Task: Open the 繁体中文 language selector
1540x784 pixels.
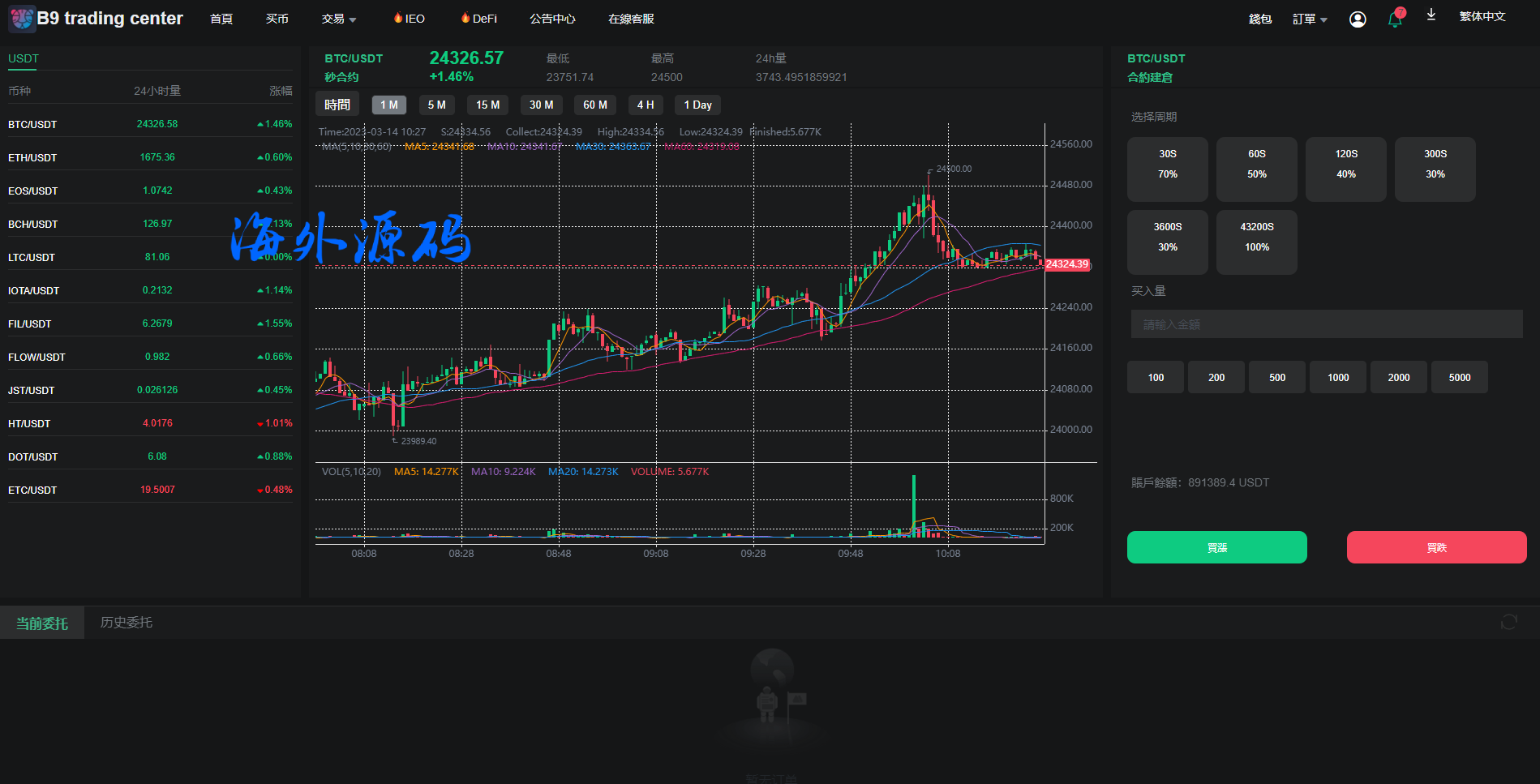Action: pos(1482,17)
